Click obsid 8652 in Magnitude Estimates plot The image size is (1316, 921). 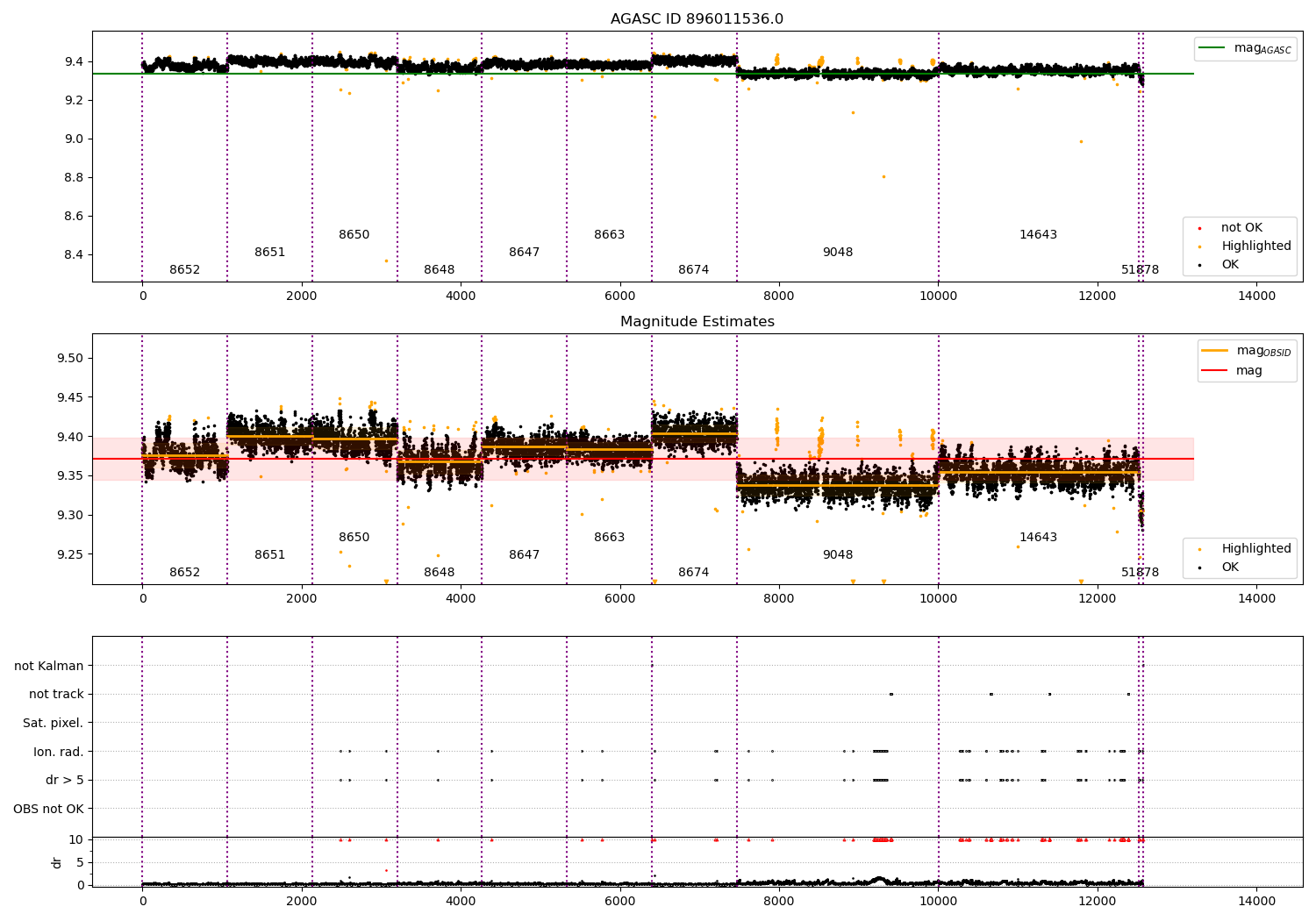coord(185,573)
